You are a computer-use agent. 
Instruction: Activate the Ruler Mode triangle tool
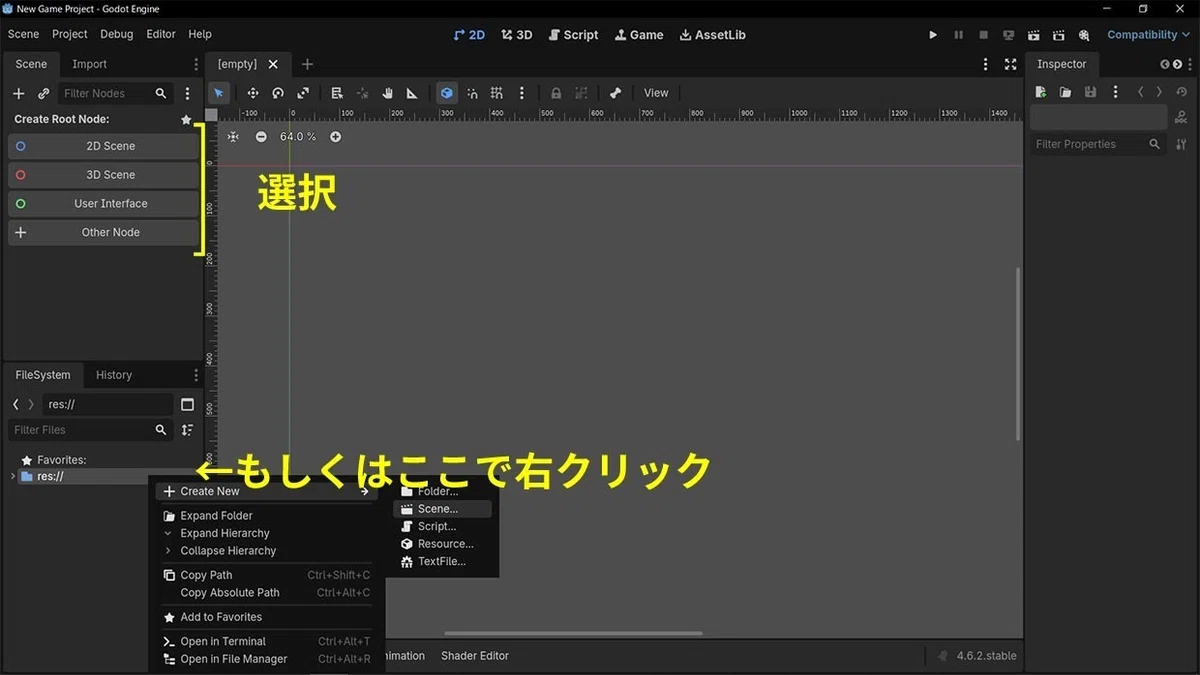point(412,93)
